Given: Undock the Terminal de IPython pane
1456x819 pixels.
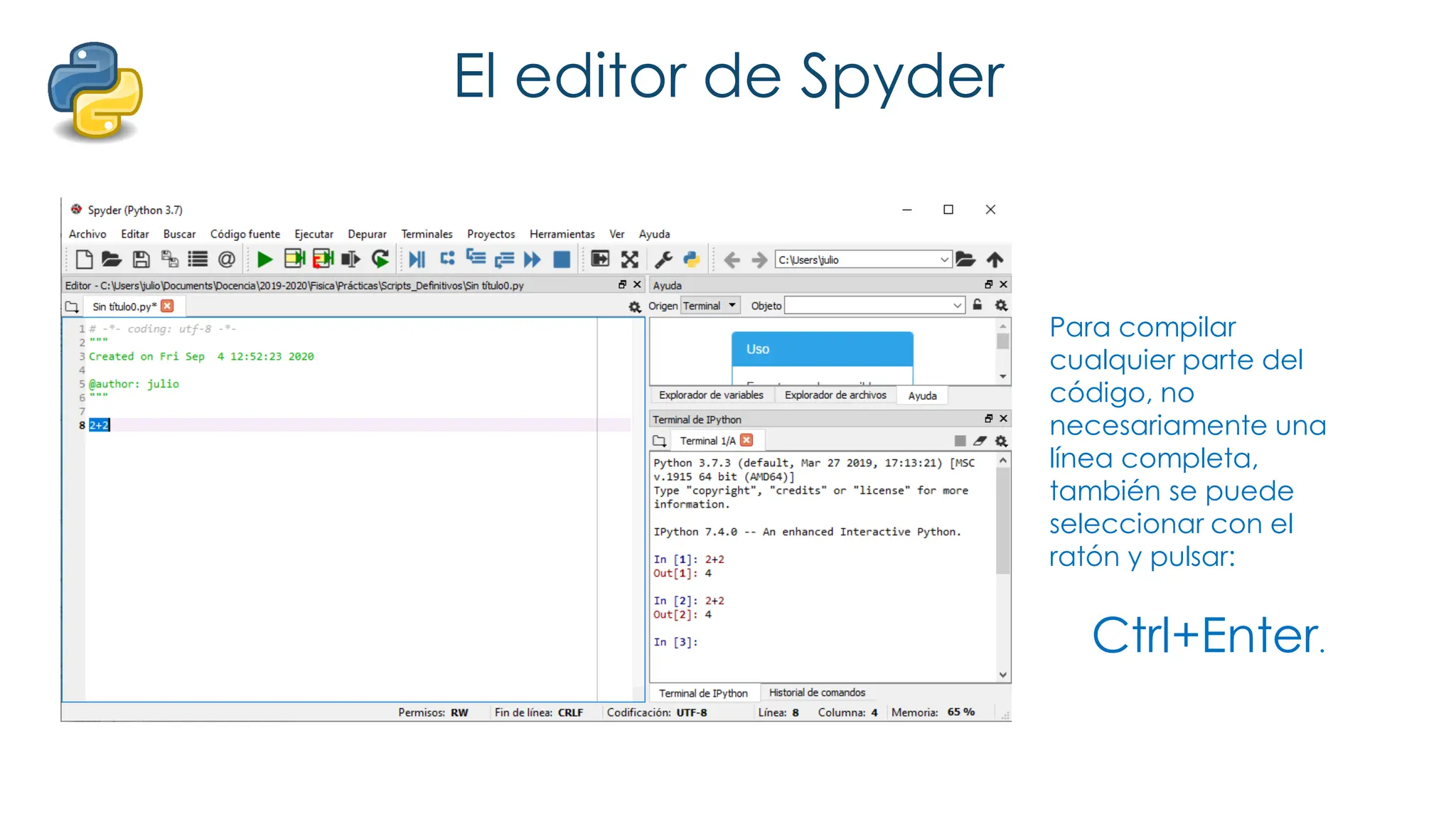Looking at the screenshot, I should pyautogui.click(x=988, y=419).
